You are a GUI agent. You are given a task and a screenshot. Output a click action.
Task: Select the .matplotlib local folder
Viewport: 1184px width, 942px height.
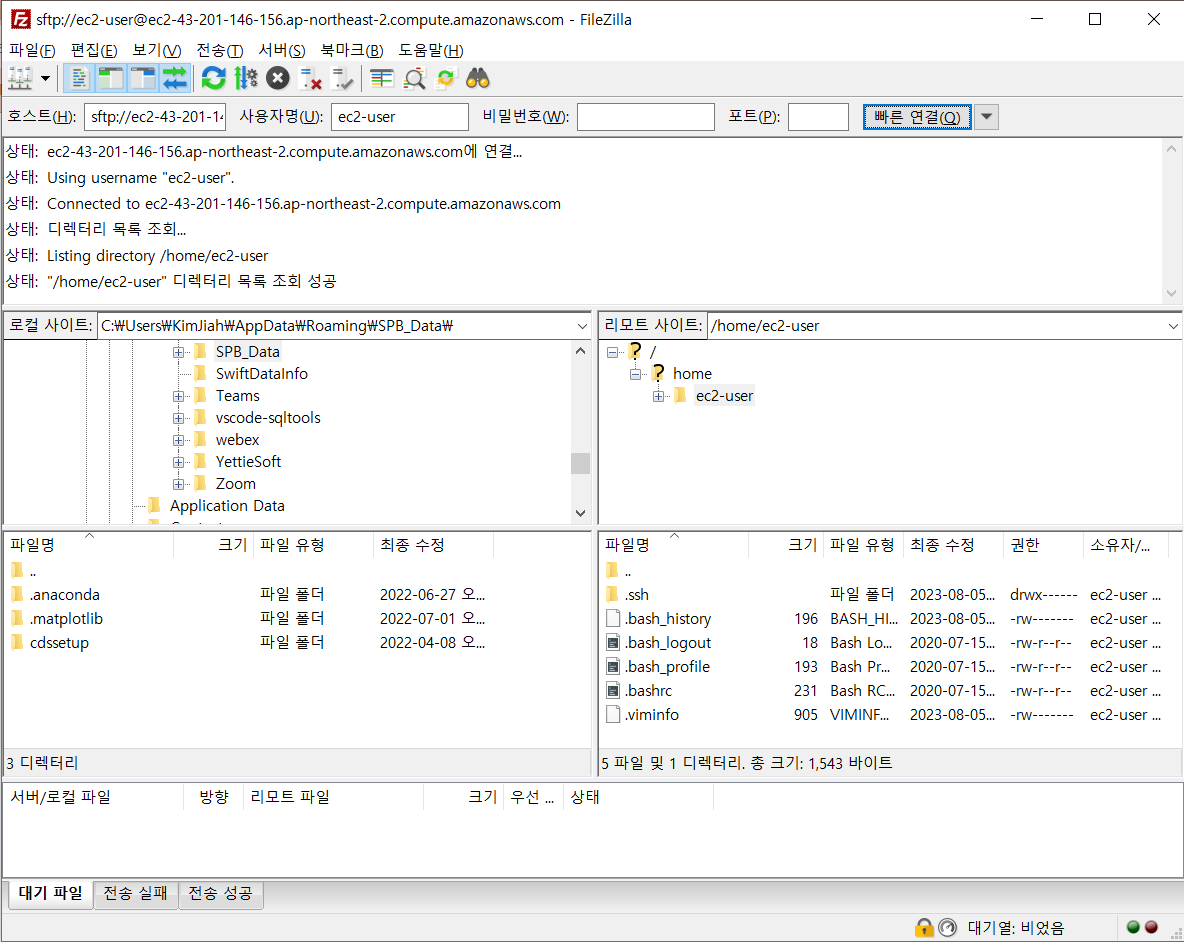tap(66, 619)
